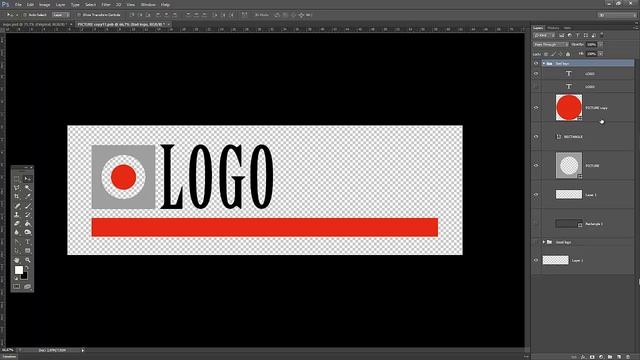Hide the first LOGO text layer
Viewport: 640px width, 360px height.
(536, 74)
